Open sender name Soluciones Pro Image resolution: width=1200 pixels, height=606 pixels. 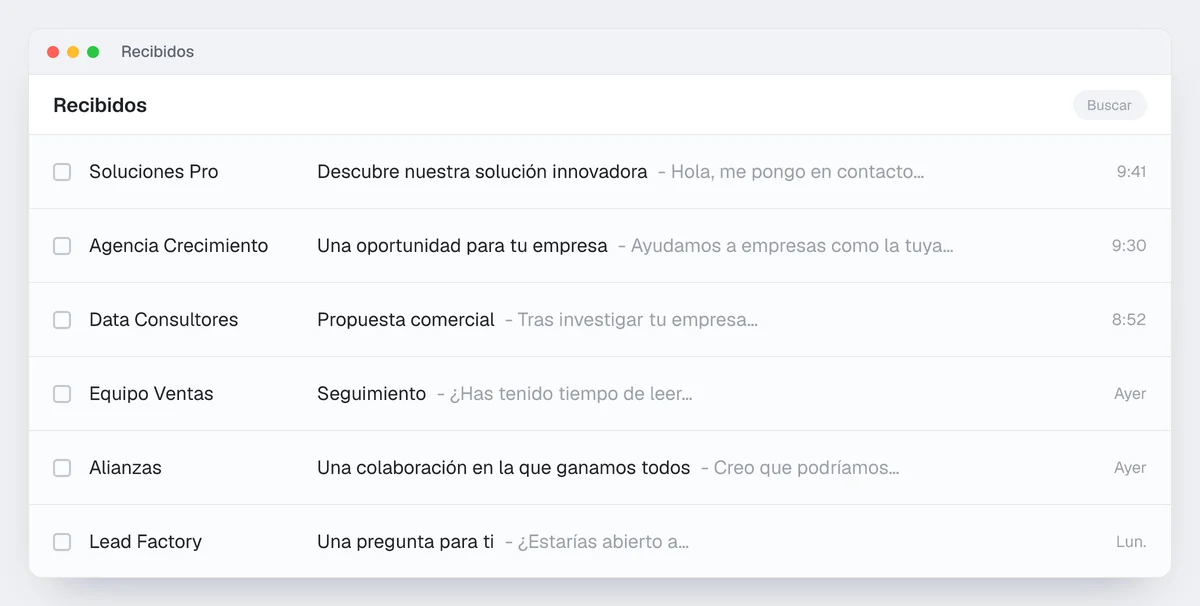tap(154, 172)
